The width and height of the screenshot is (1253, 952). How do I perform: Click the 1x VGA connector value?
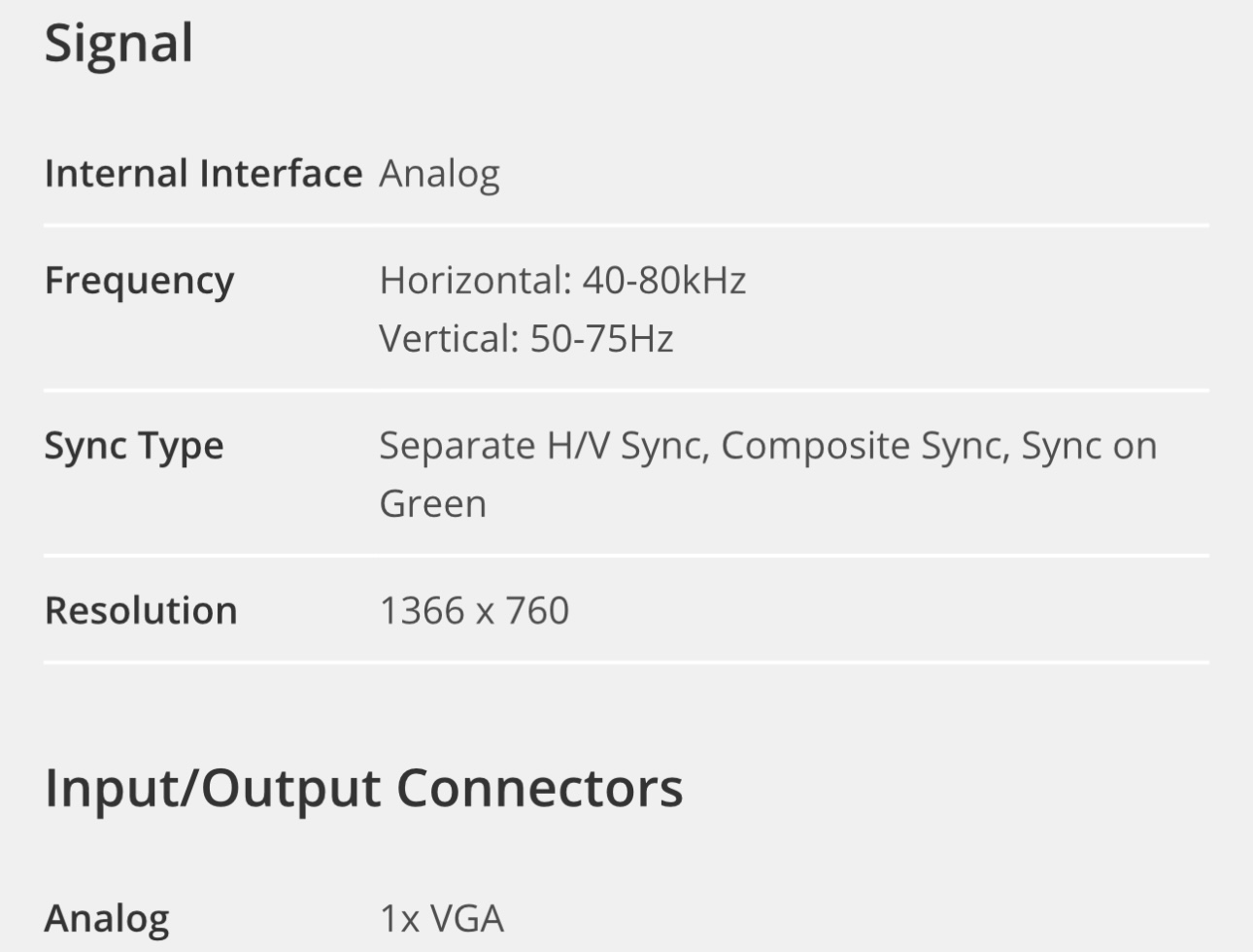click(x=441, y=918)
